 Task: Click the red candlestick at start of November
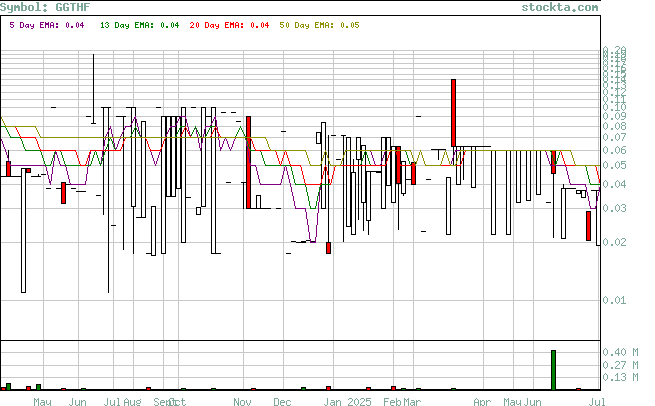(x=249, y=162)
